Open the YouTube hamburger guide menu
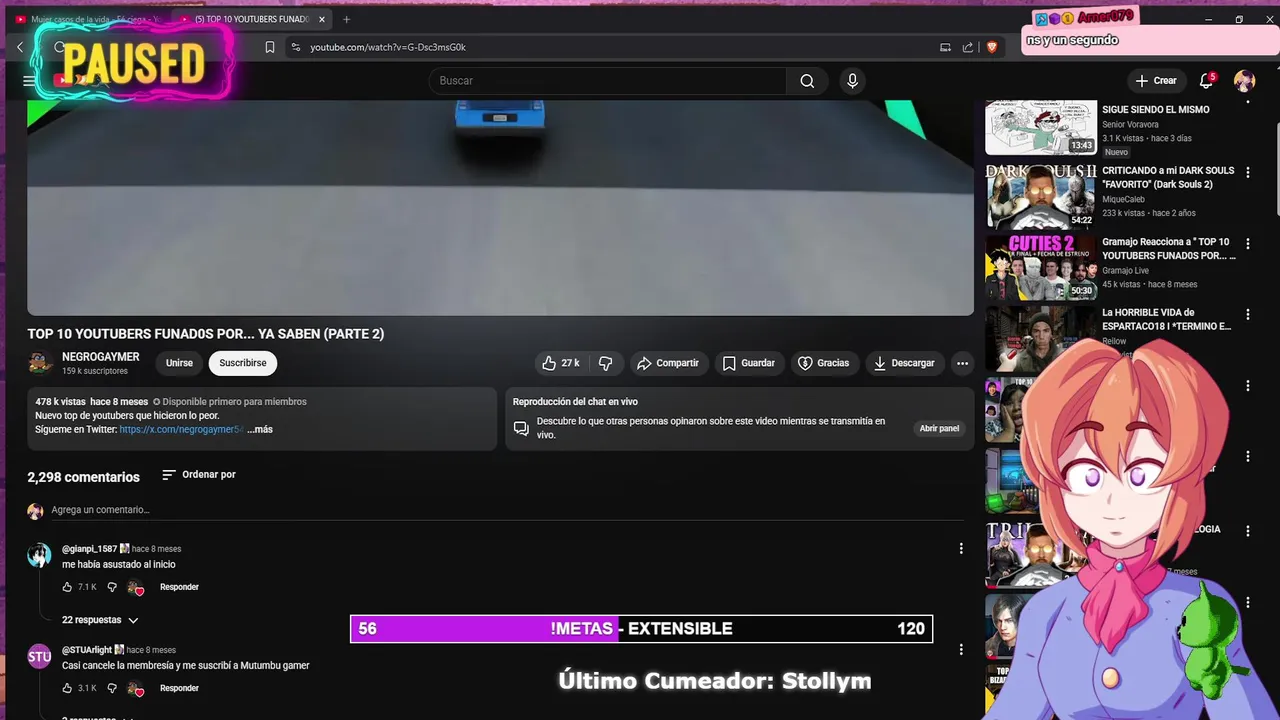This screenshot has height=720, width=1280. pos(29,81)
